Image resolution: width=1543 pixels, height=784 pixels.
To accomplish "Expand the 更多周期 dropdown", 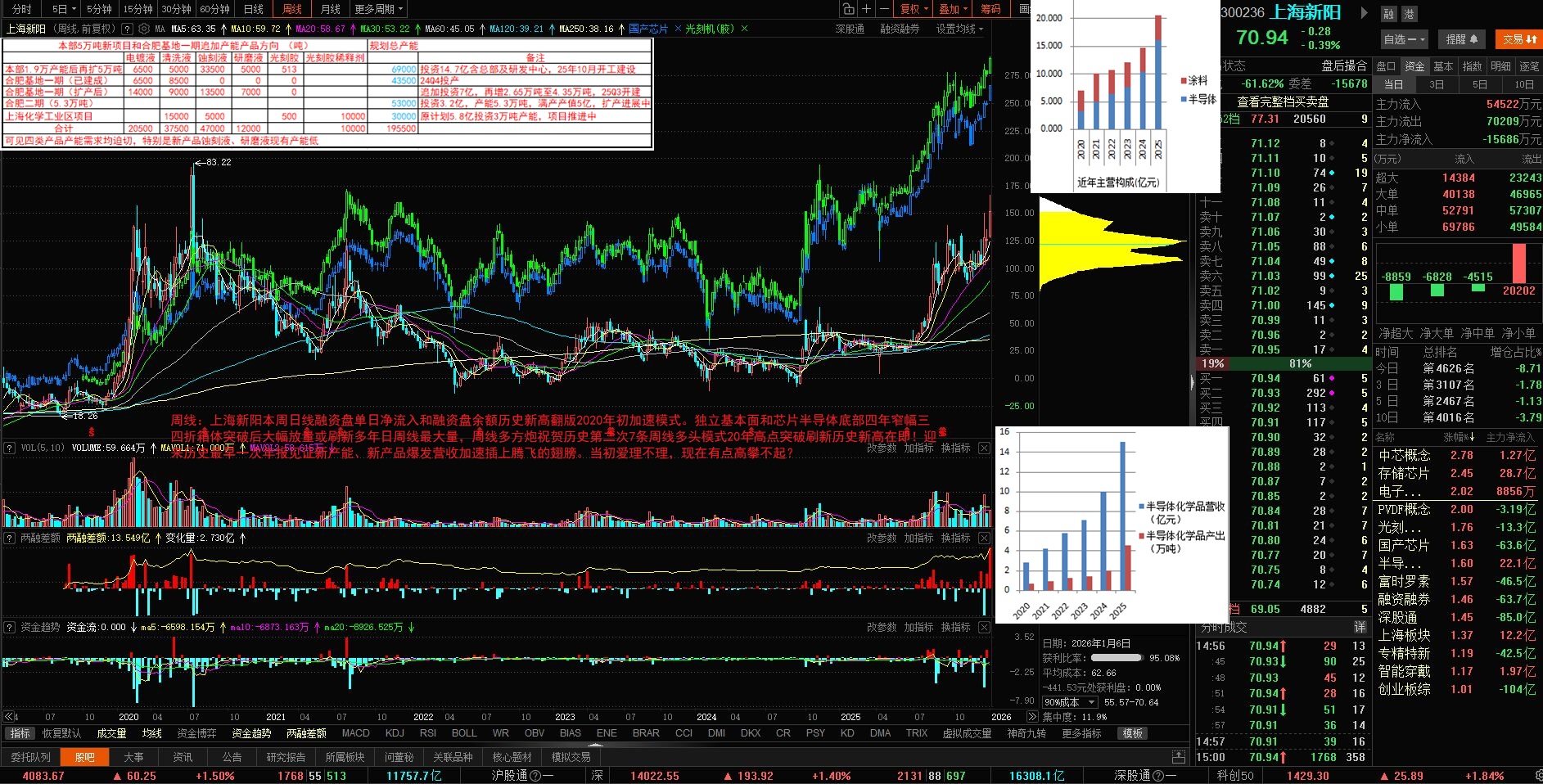I will (x=379, y=9).
